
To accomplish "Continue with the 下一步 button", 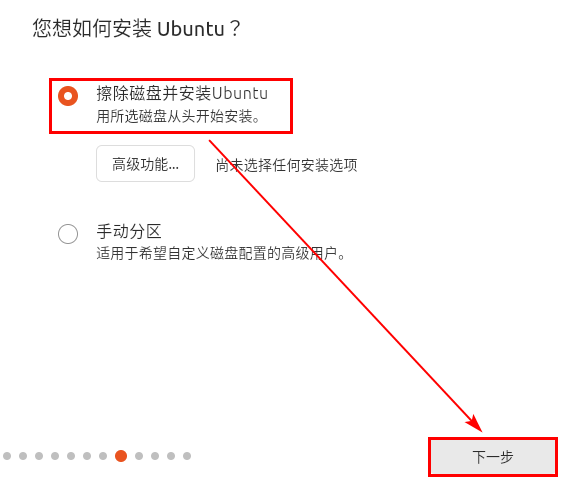I will coord(493,457).
